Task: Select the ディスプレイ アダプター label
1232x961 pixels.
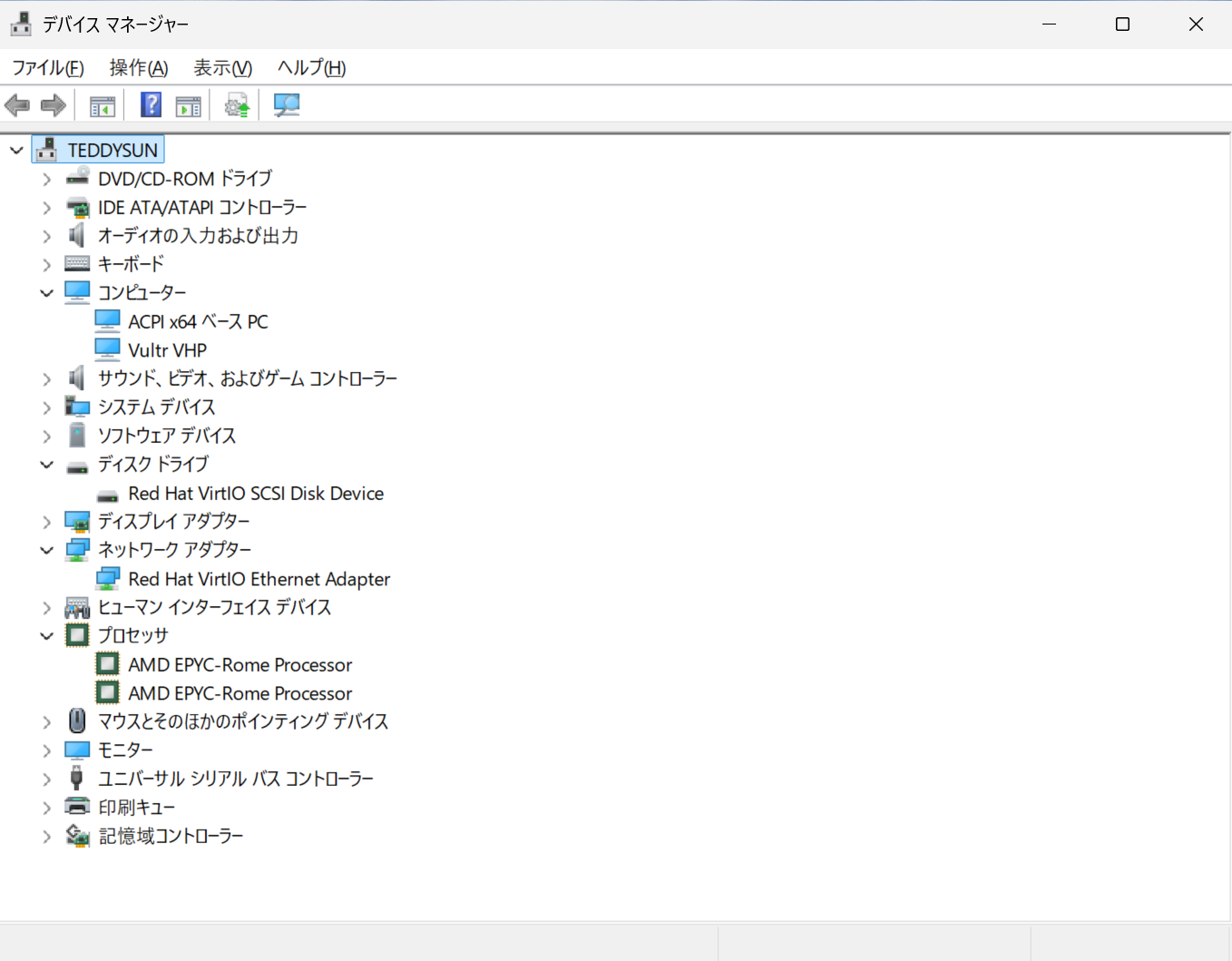Action: point(174,521)
